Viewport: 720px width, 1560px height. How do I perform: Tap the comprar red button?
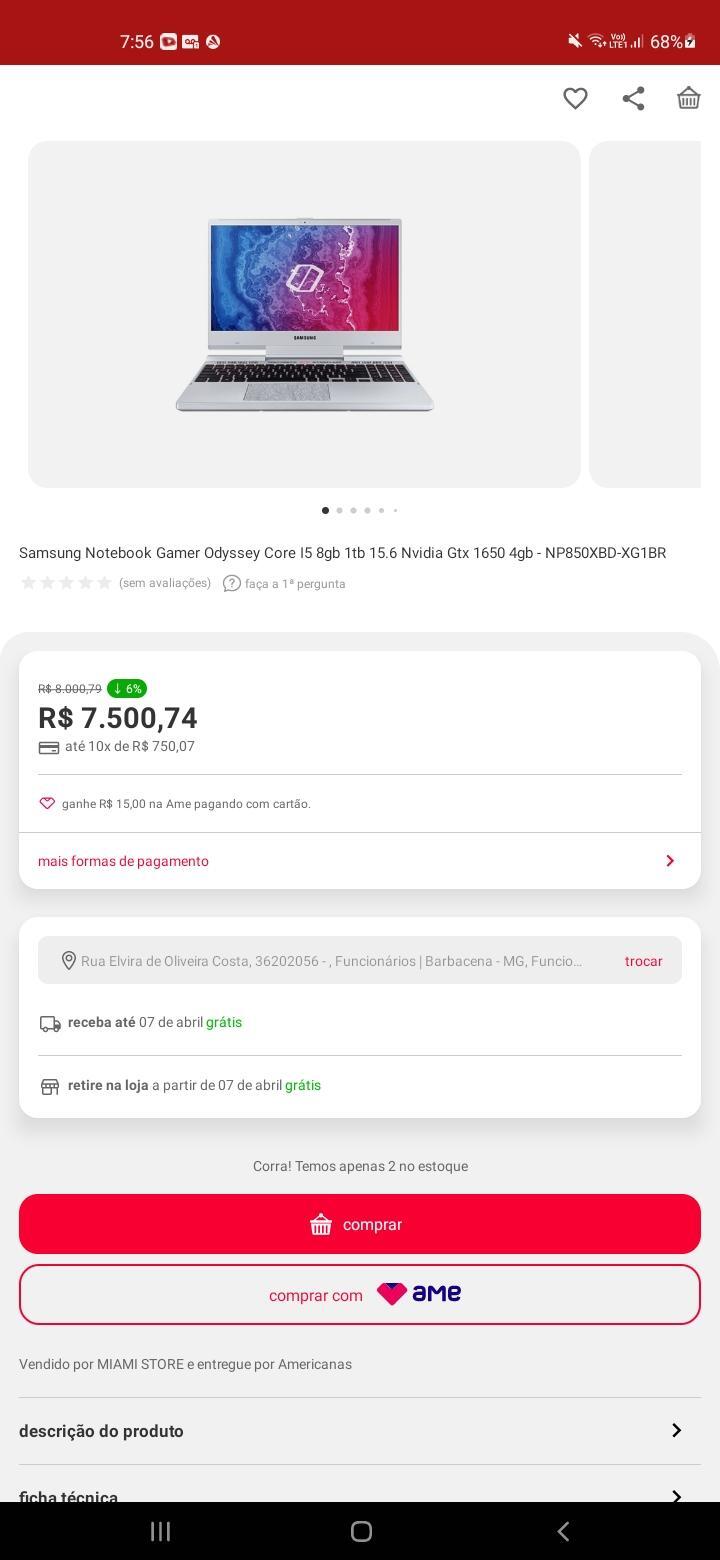[360, 1224]
